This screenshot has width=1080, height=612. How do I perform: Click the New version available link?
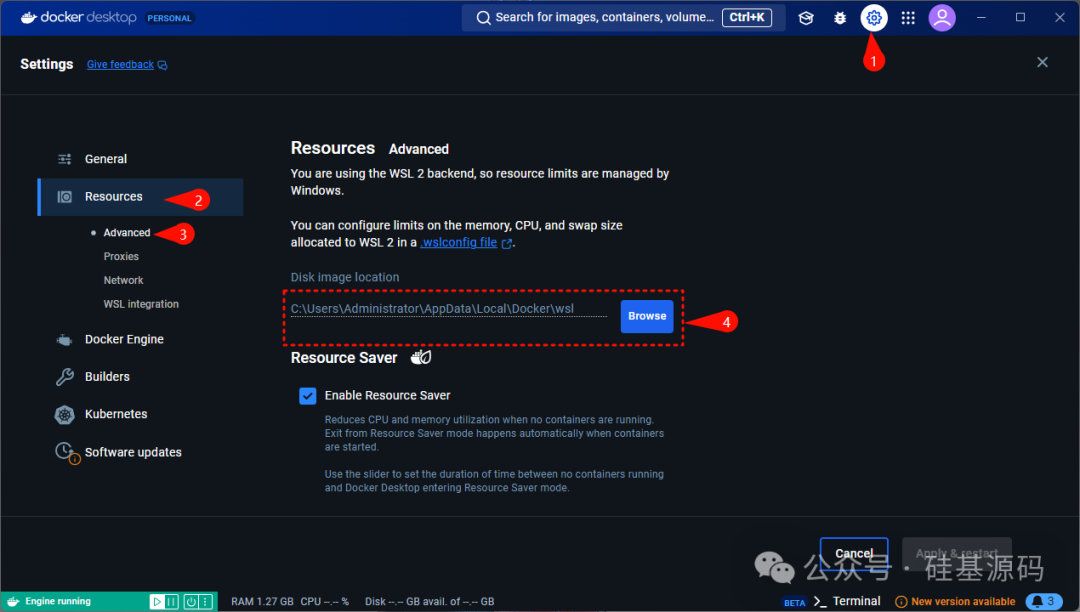click(963, 602)
